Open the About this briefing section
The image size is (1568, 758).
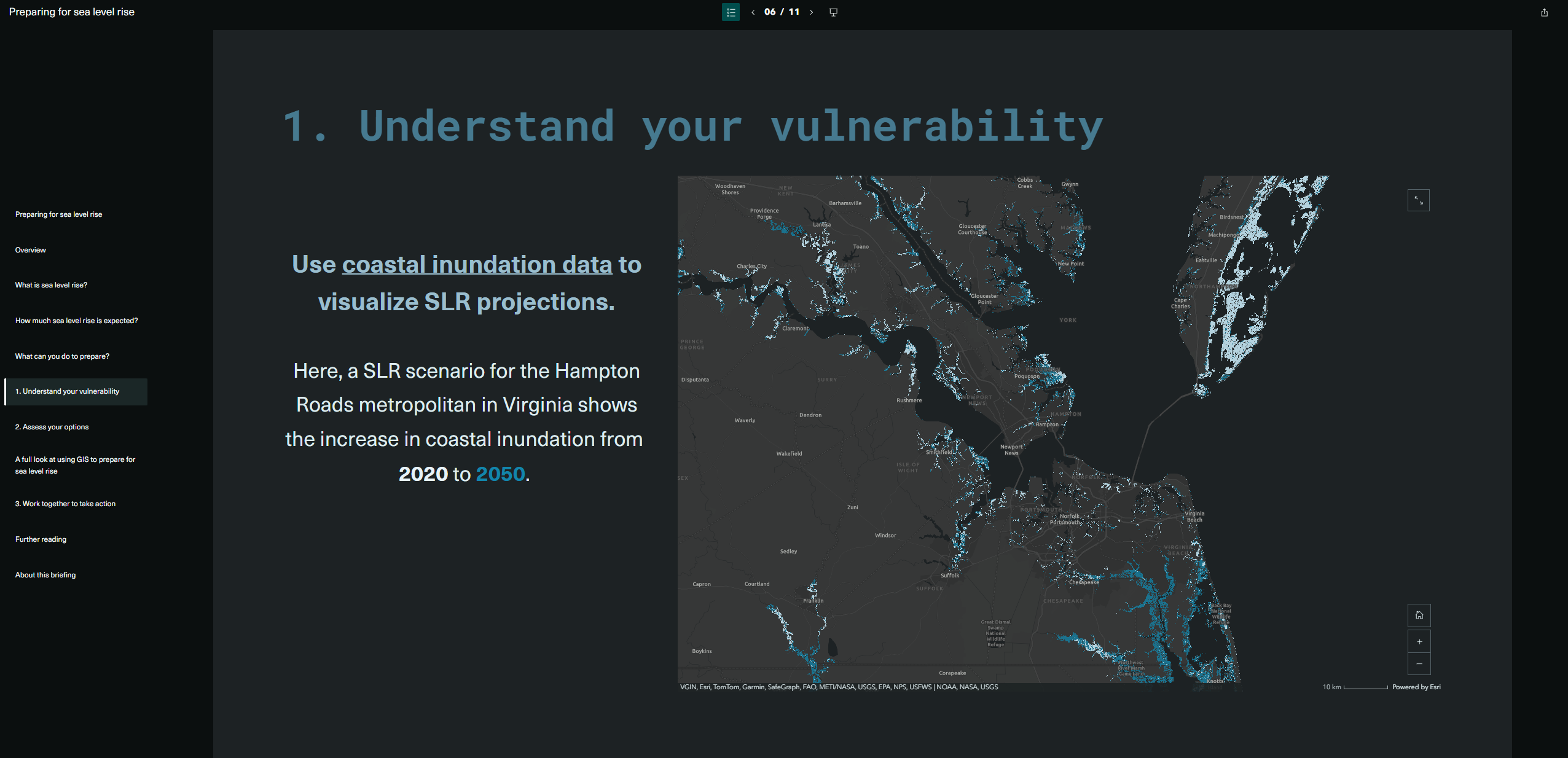point(45,575)
